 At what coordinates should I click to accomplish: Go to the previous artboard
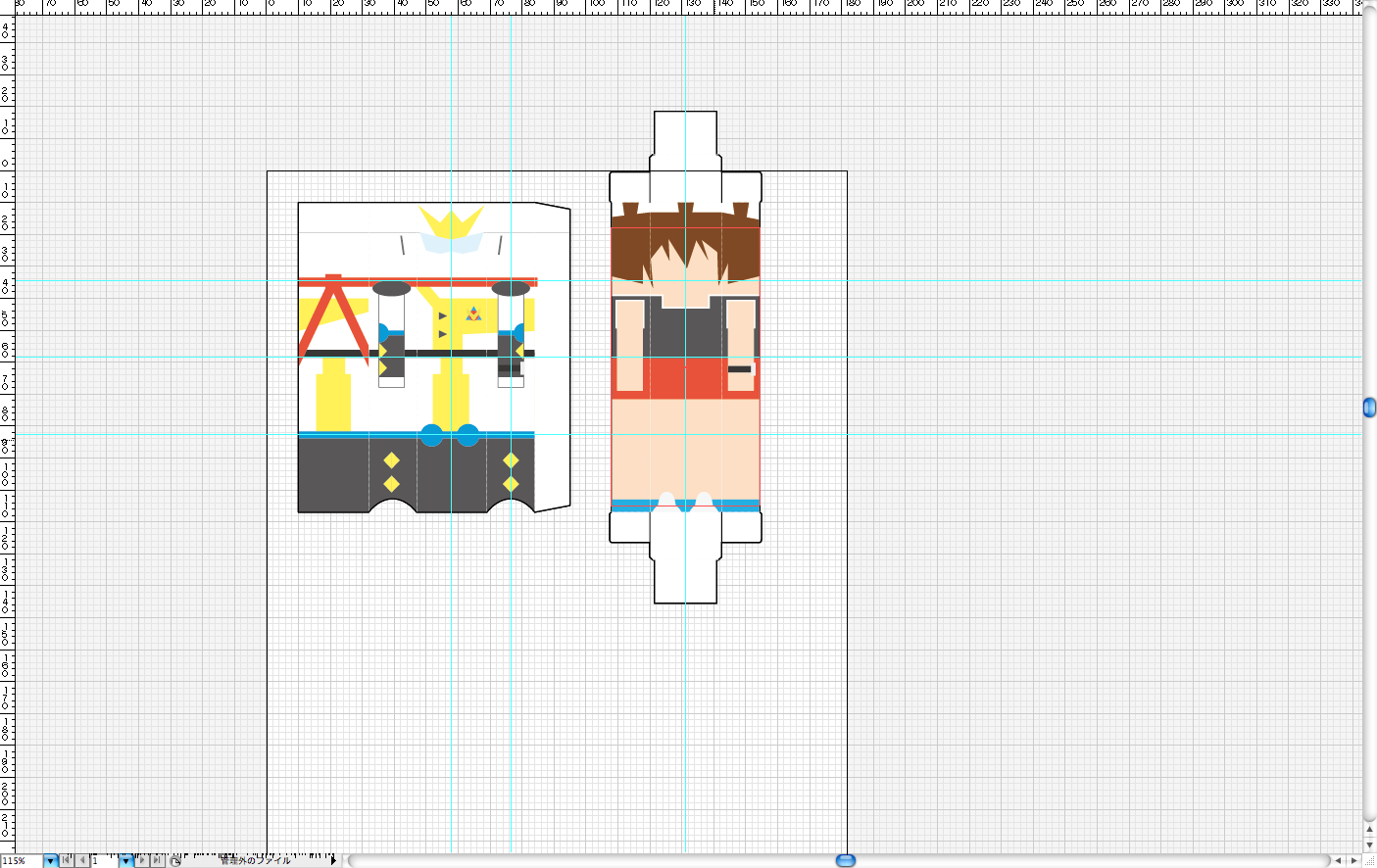[x=82, y=861]
